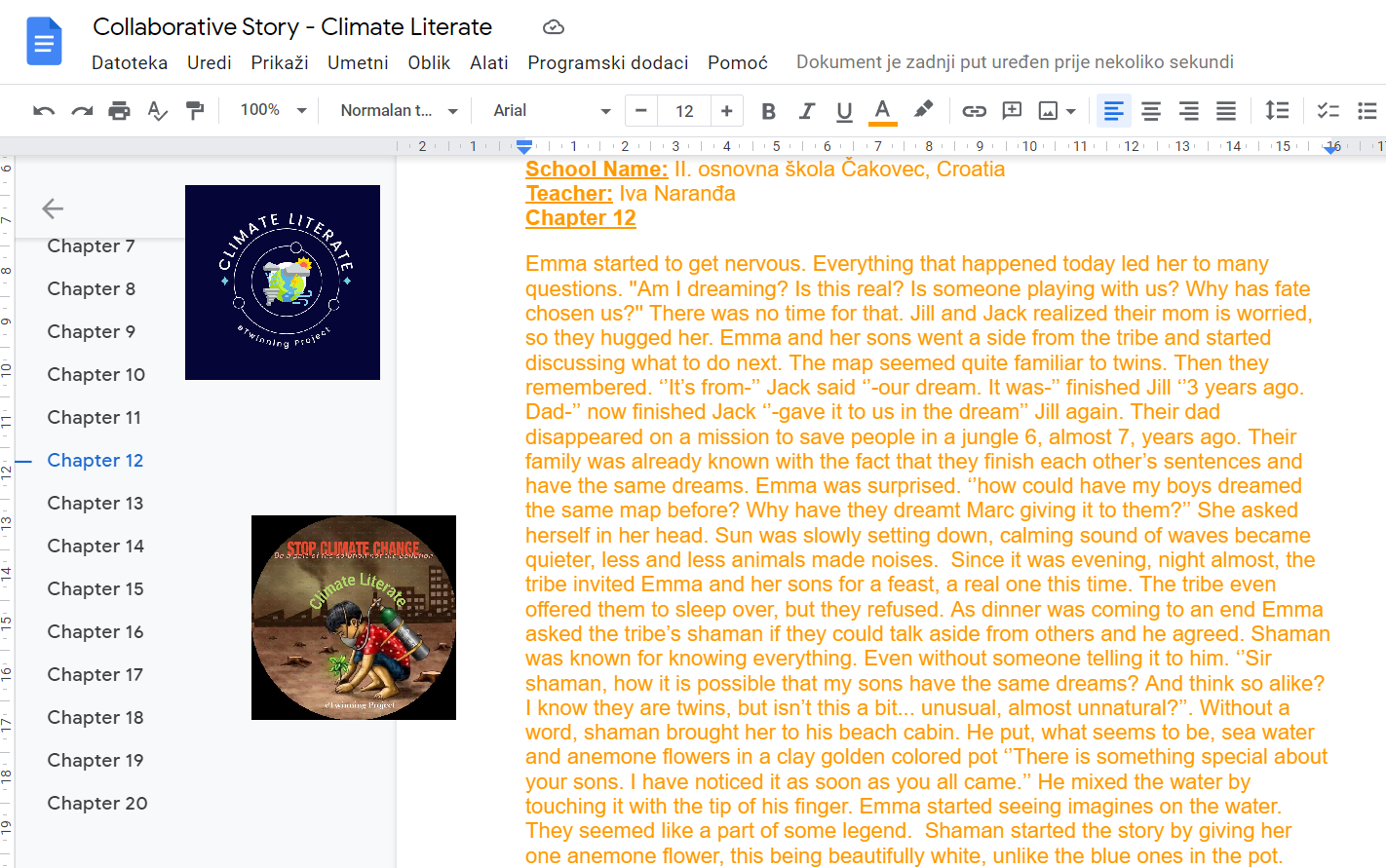1386x868 pixels.
Task: Insert a bulleted list
Action: click(1367, 111)
